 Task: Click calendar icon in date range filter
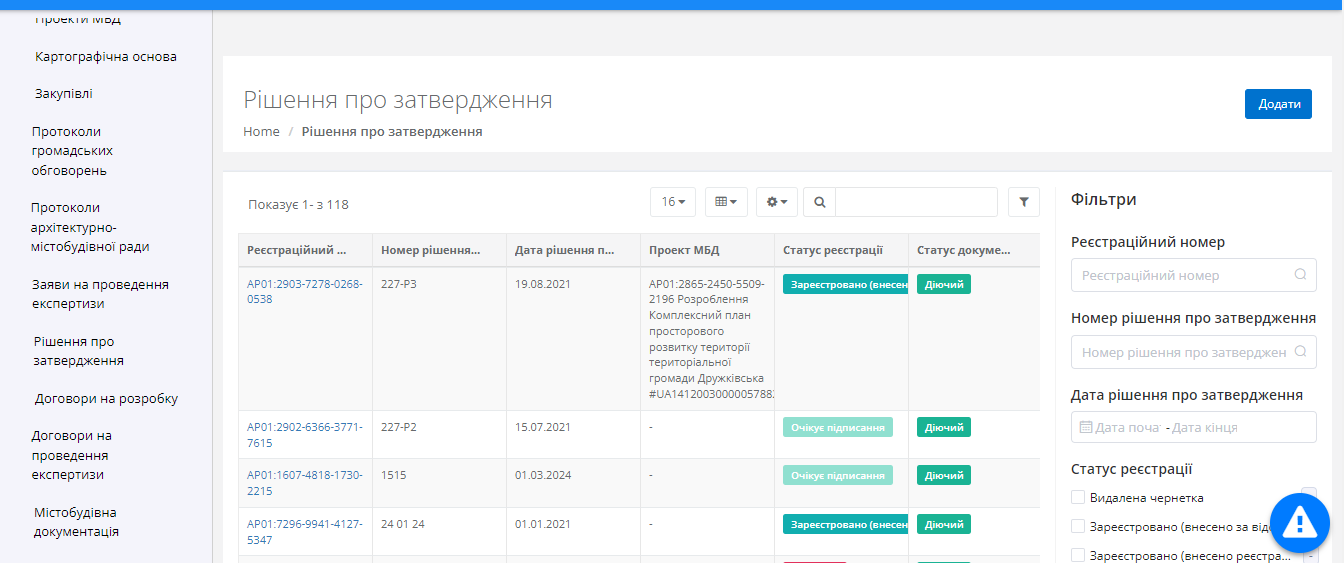pyautogui.click(x=1086, y=427)
